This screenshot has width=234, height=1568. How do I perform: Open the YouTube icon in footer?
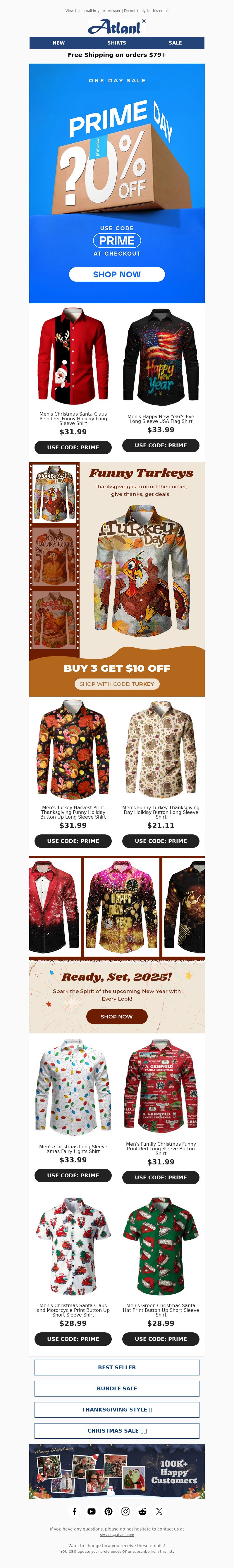pyautogui.click(x=91, y=1511)
